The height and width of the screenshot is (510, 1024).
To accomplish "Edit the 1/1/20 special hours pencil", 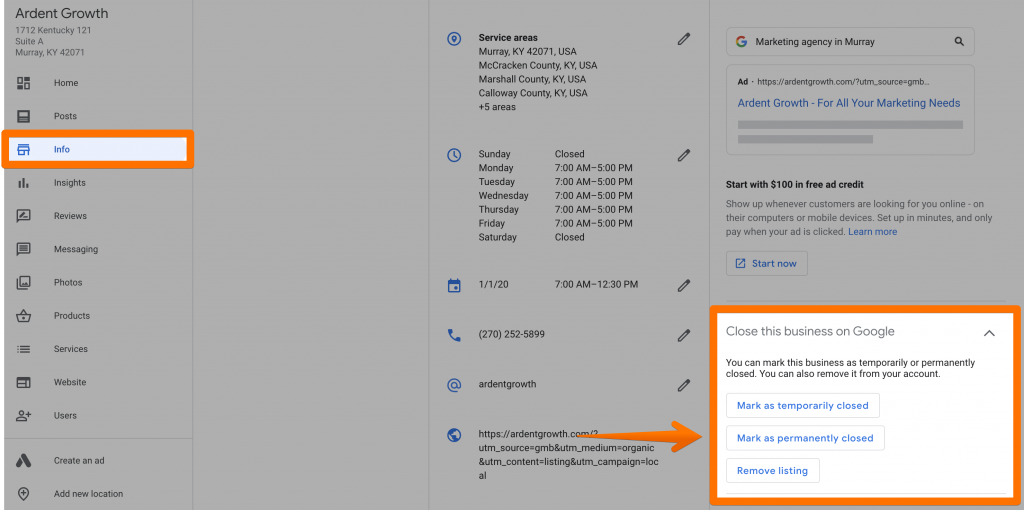I will tap(684, 285).
